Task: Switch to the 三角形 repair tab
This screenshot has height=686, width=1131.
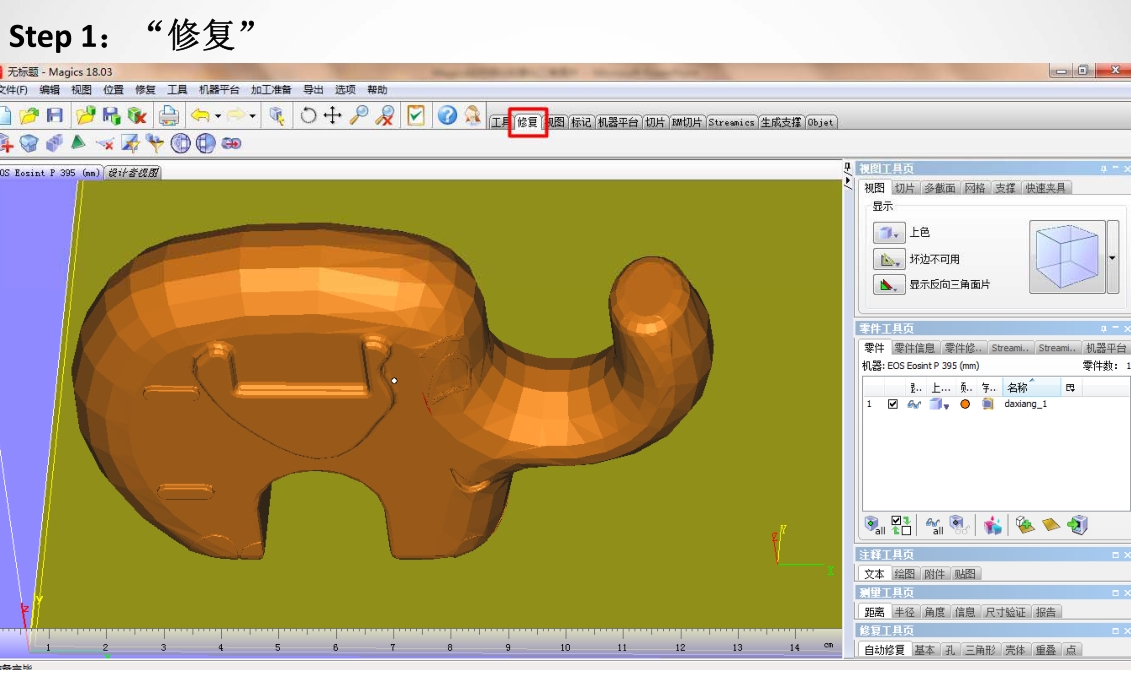Action: click(979, 650)
